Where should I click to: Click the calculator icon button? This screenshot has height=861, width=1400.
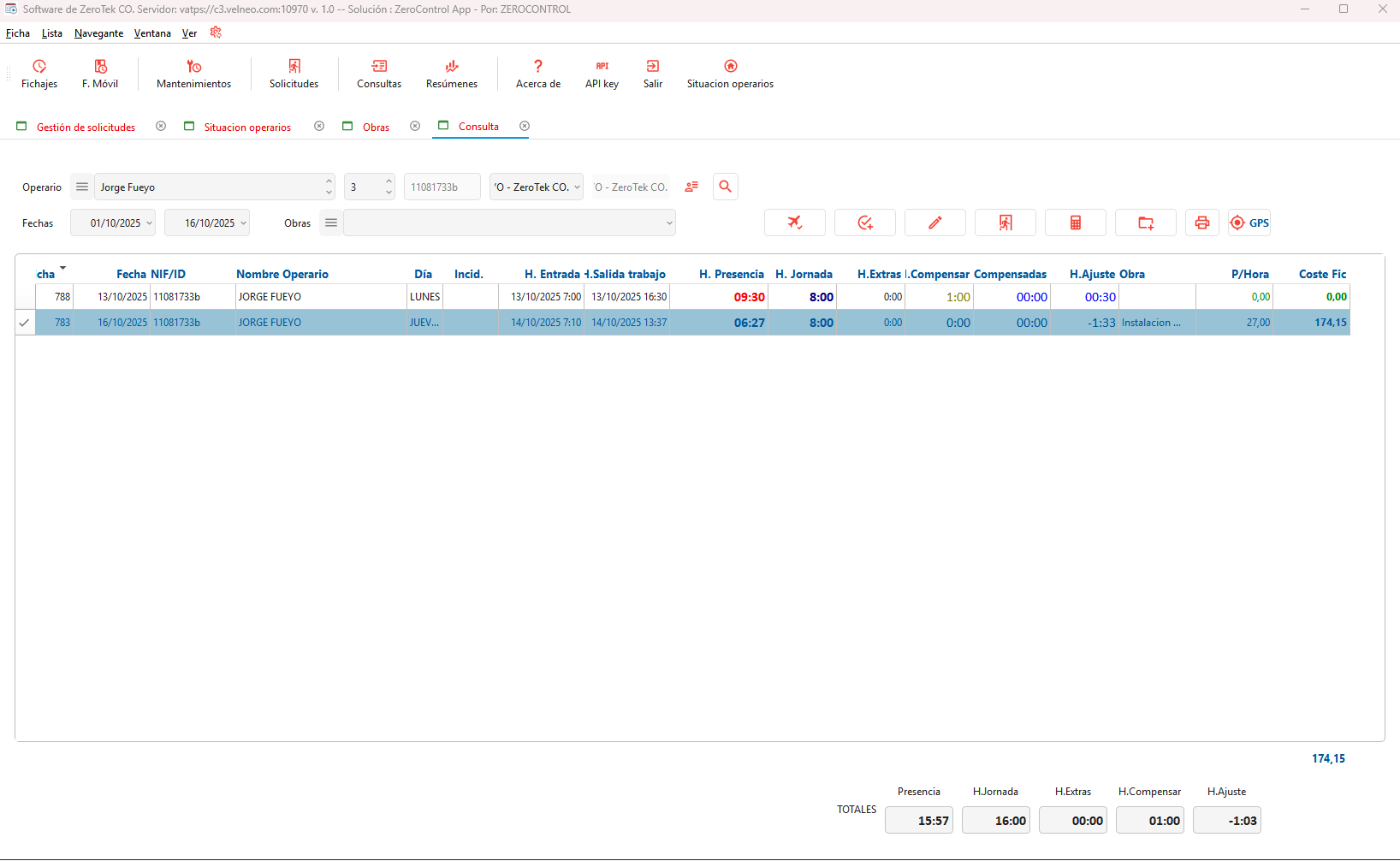[x=1075, y=223]
